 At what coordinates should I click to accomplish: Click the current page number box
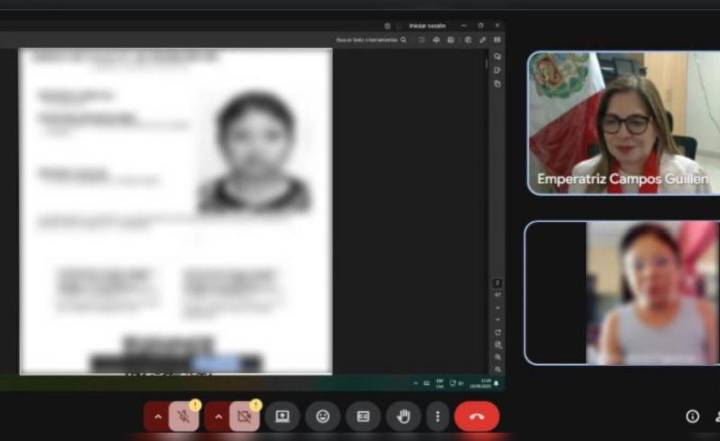click(497, 283)
